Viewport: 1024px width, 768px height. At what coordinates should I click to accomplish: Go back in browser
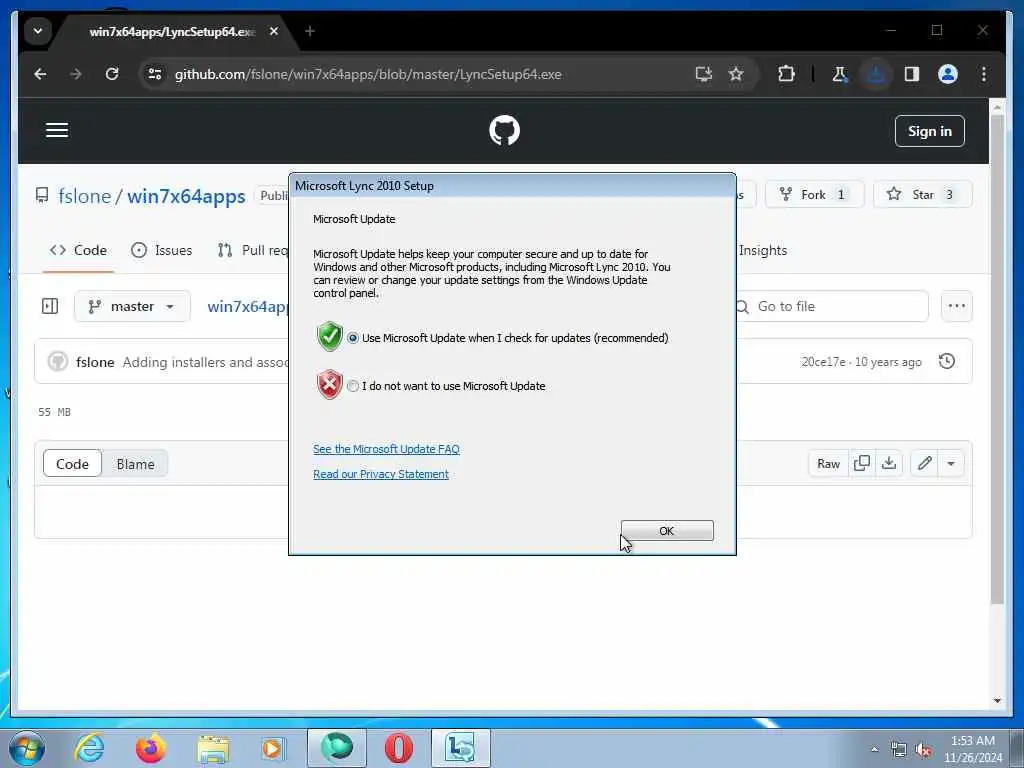click(x=40, y=74)
